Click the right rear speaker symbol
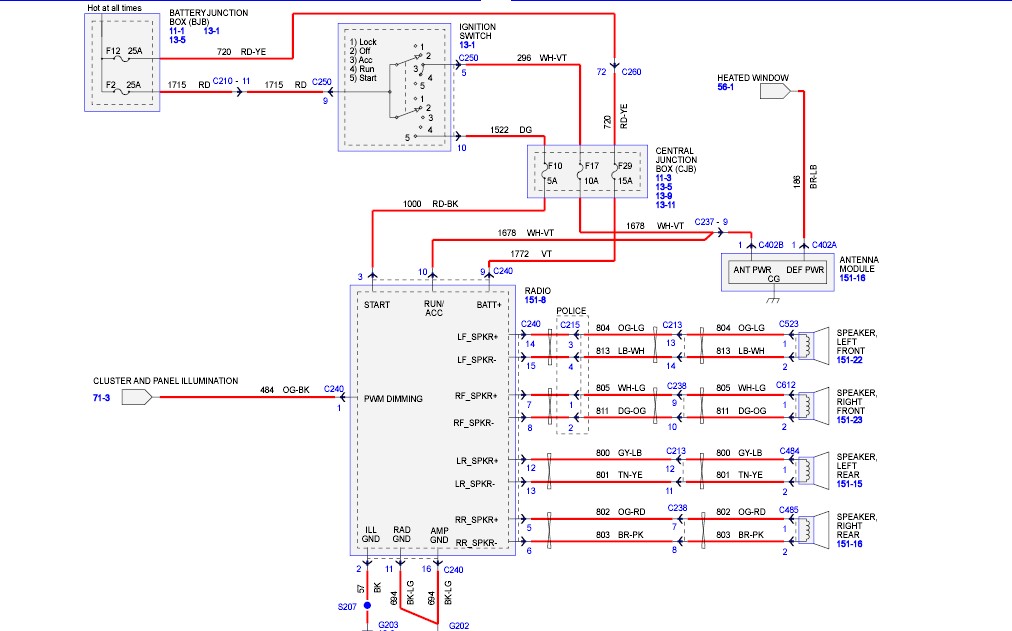 click(812, 530)
